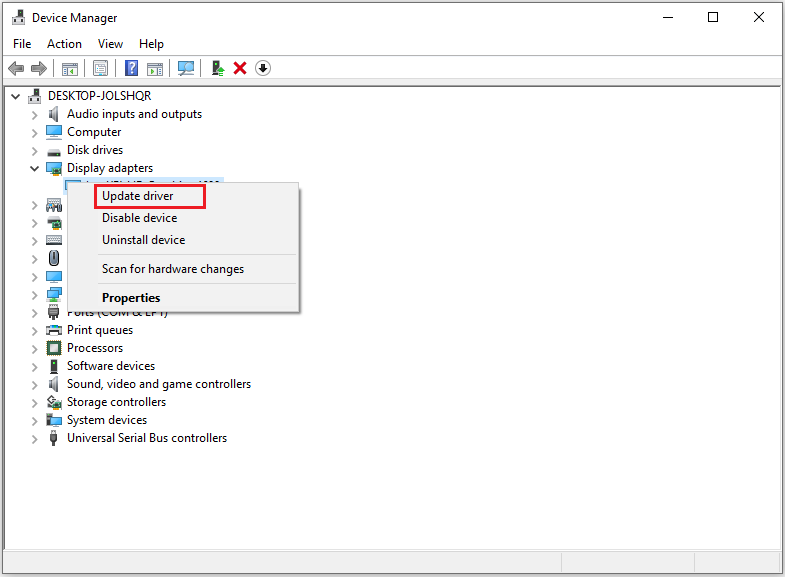Select the Print queues label
785x577 pixels.
coord(100,330)
